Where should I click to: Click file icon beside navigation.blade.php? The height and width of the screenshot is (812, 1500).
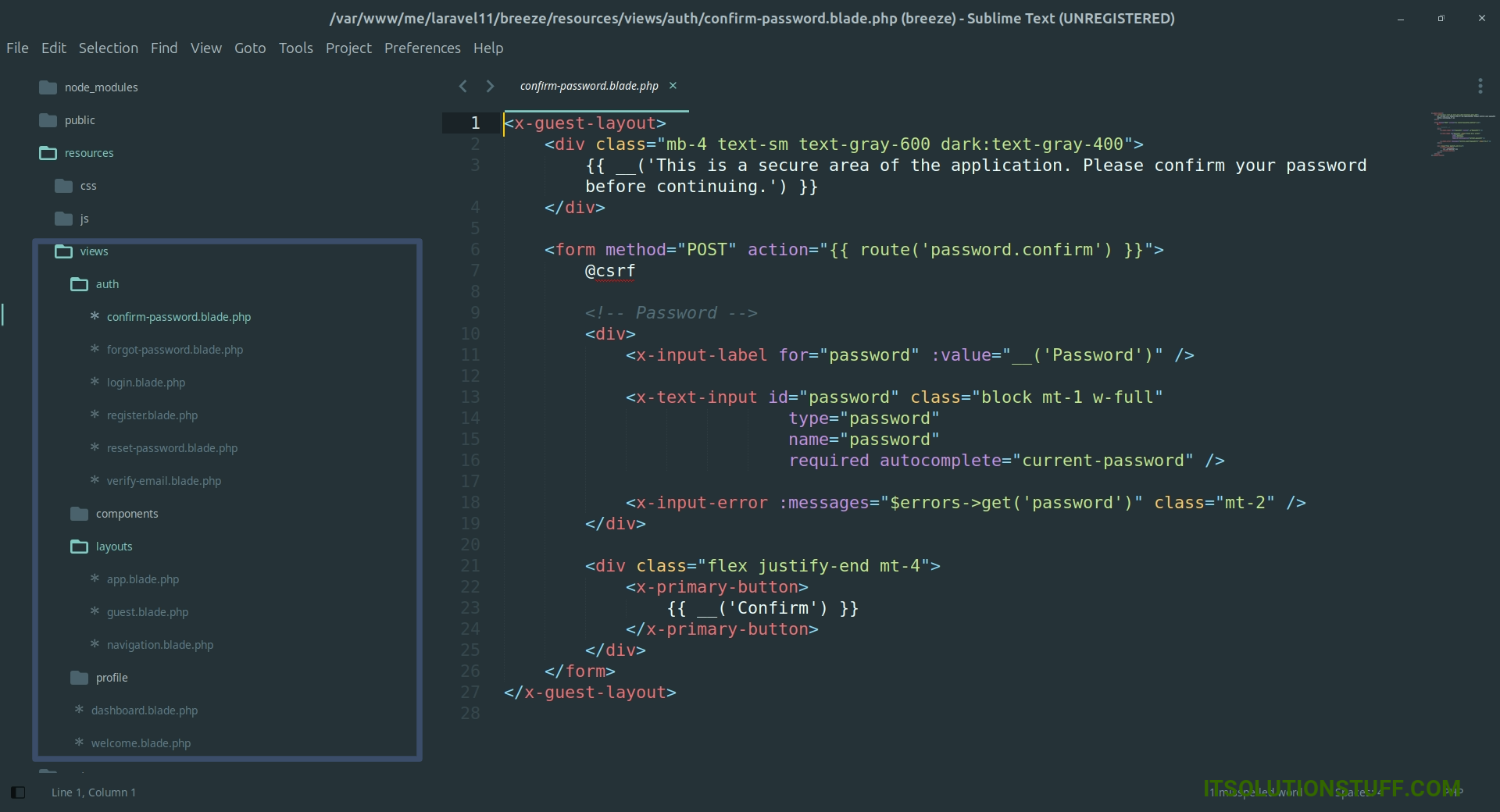95,644
